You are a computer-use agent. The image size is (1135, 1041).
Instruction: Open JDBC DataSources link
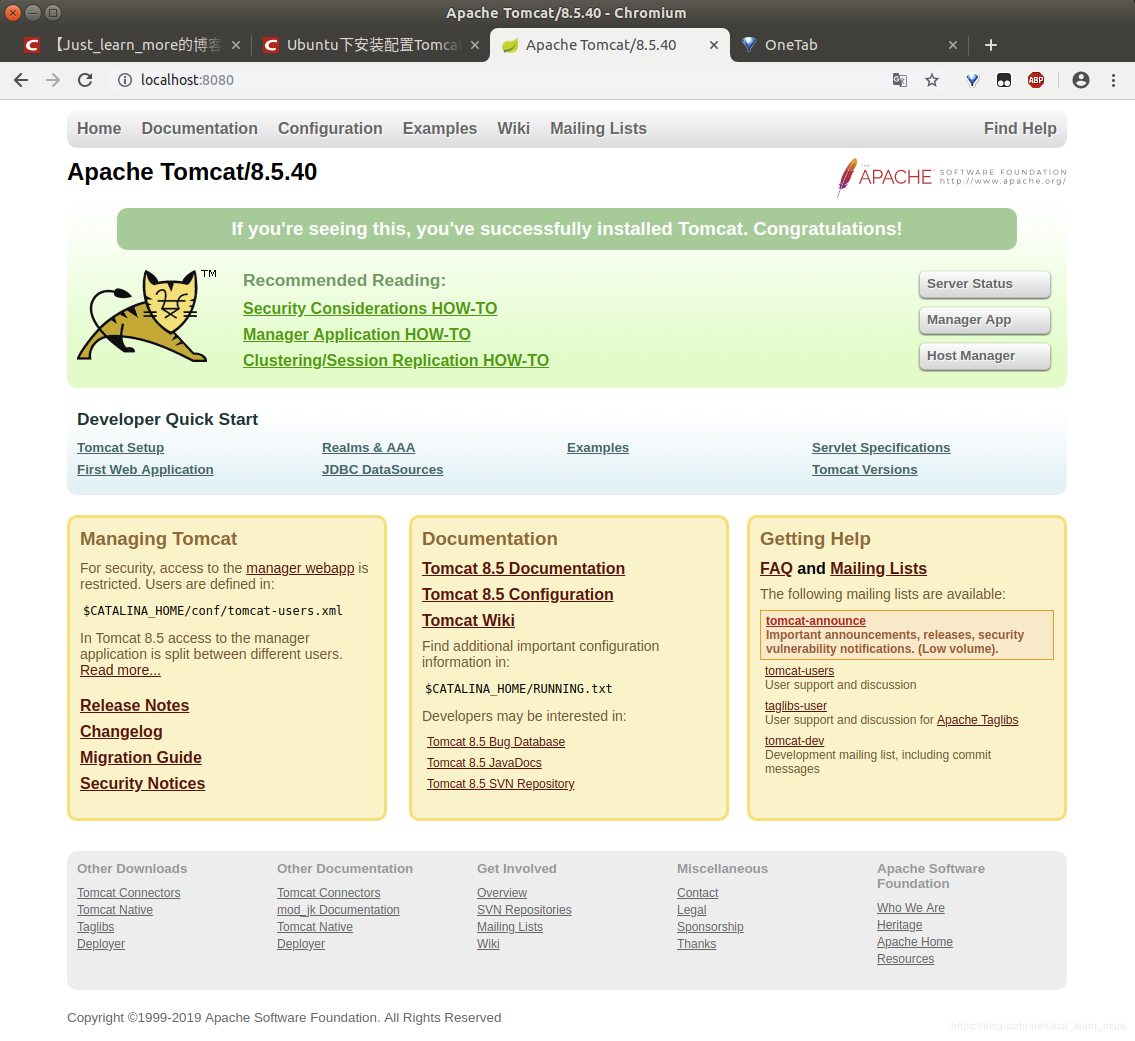[382, 469]
